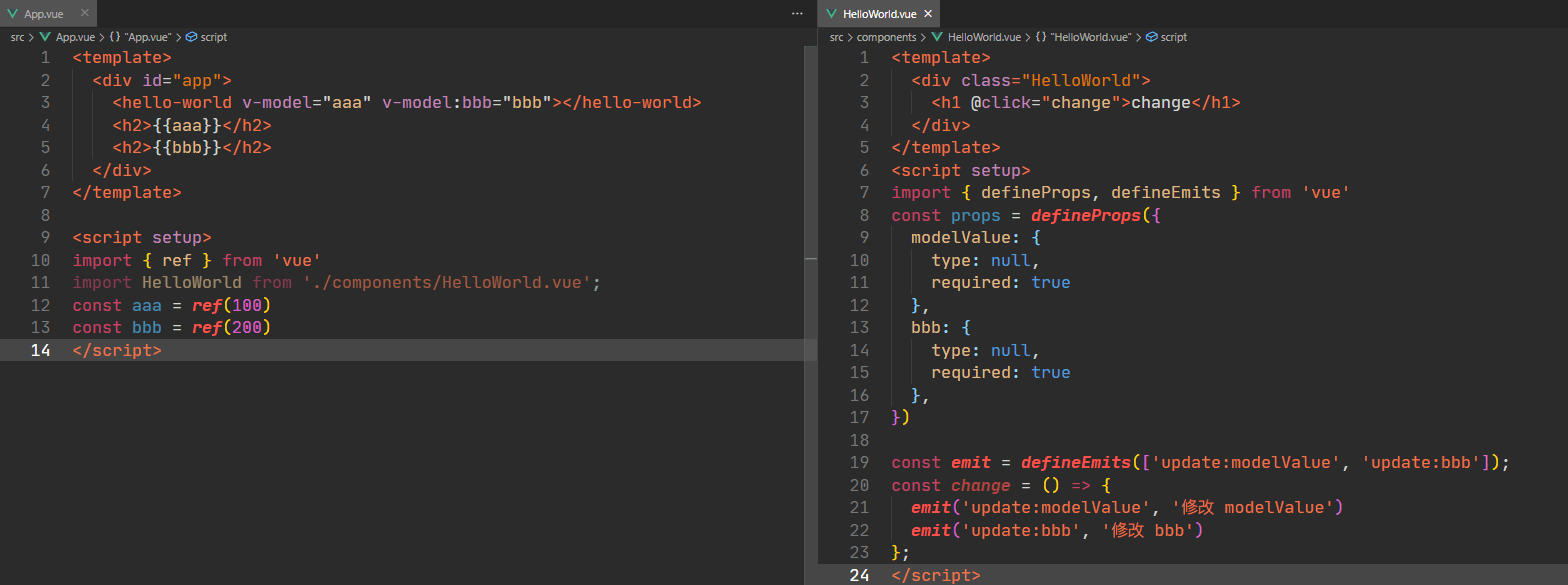
Task: Open 'App.vue' file breadcrumb dropdown
Action: click(x=74, y=37)
